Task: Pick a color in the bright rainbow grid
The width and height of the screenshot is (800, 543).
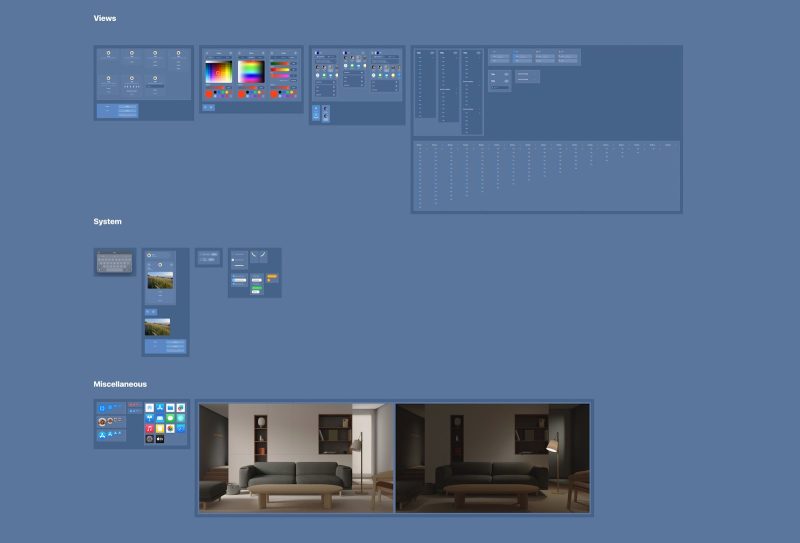Action: (x=251, y=72)
